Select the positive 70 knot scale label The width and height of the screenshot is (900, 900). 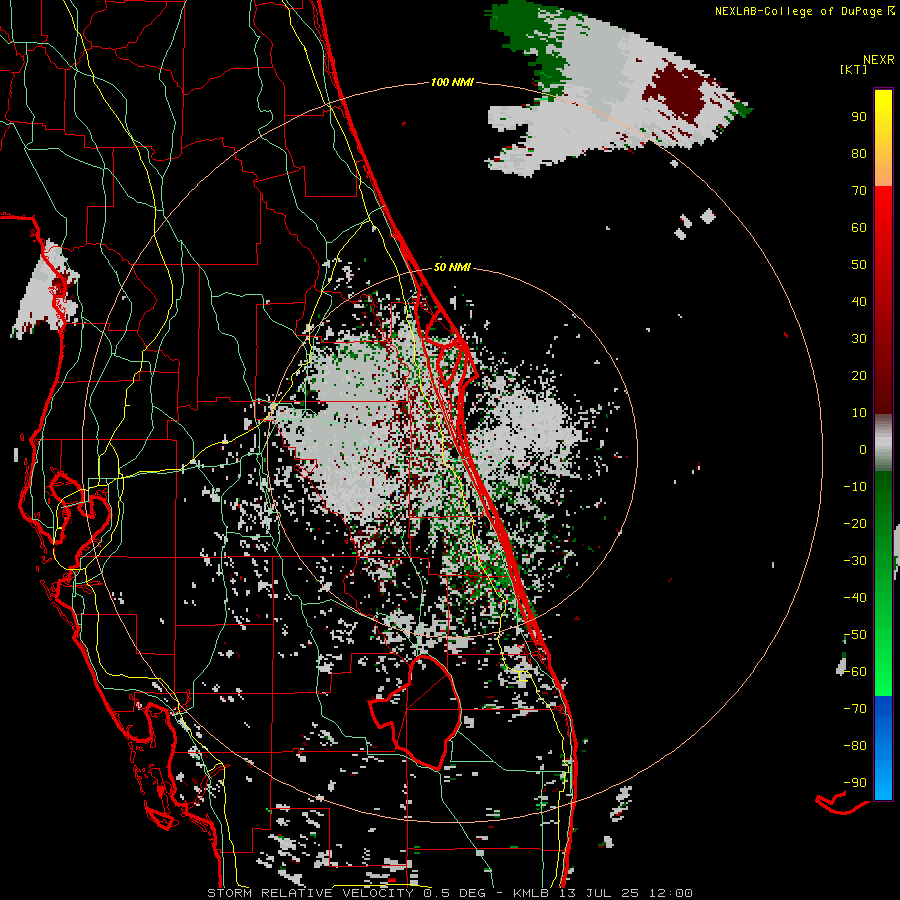(859, 191)
